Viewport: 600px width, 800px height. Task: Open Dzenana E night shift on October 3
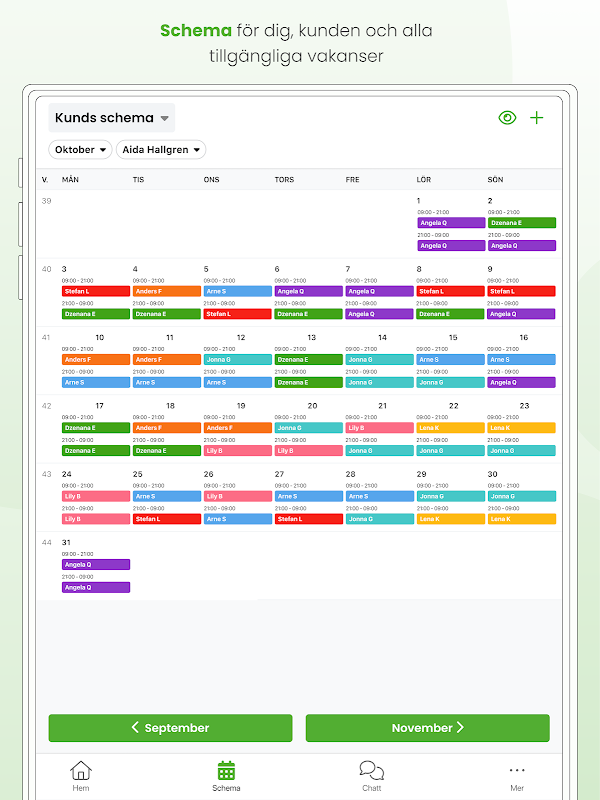pos(96,314)
